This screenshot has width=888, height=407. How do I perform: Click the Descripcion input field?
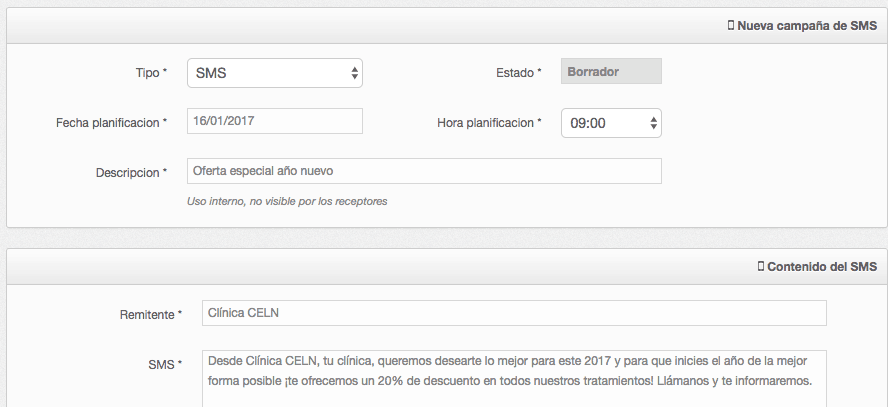424,171
